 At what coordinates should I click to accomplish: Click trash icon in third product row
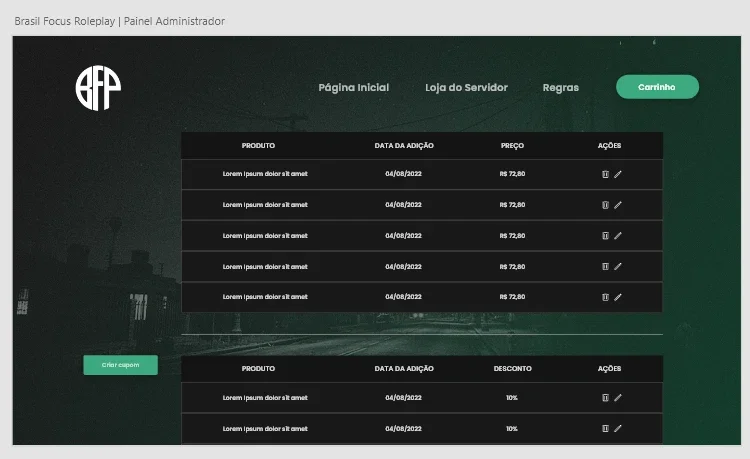click(605, 236)
